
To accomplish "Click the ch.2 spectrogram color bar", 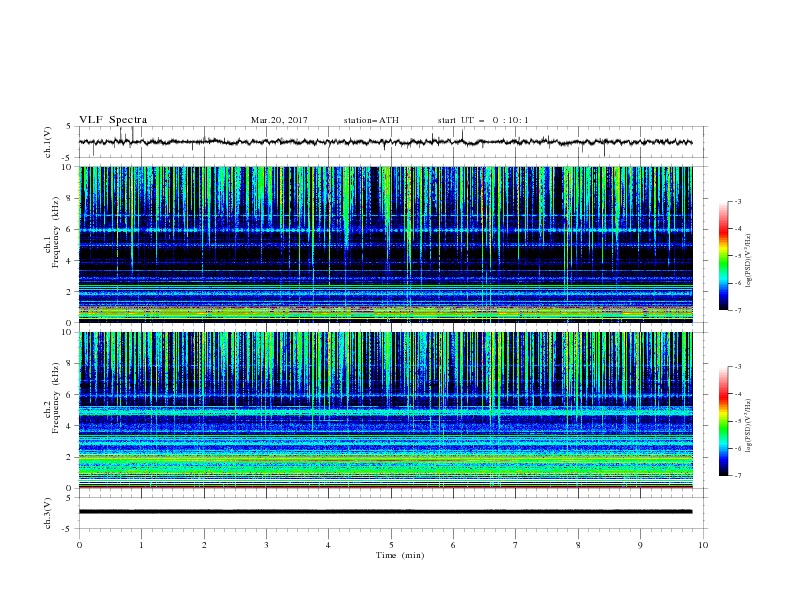I will coord(724,421).
